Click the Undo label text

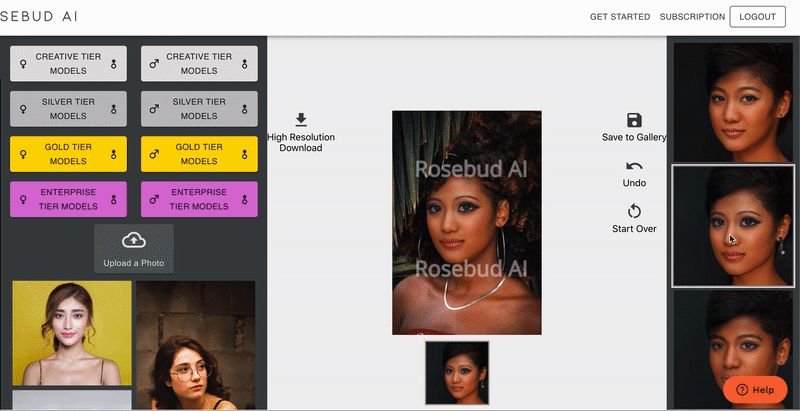[x=634, y=183]
